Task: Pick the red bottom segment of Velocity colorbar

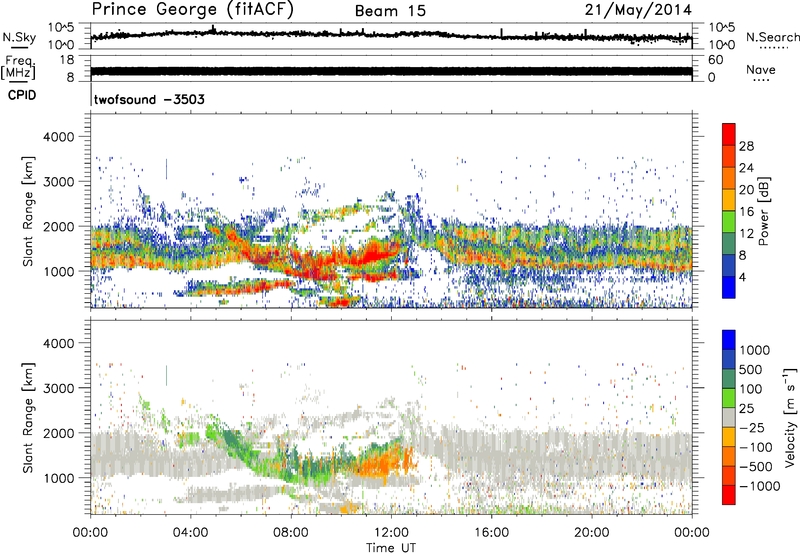Action: click(729, 495)
